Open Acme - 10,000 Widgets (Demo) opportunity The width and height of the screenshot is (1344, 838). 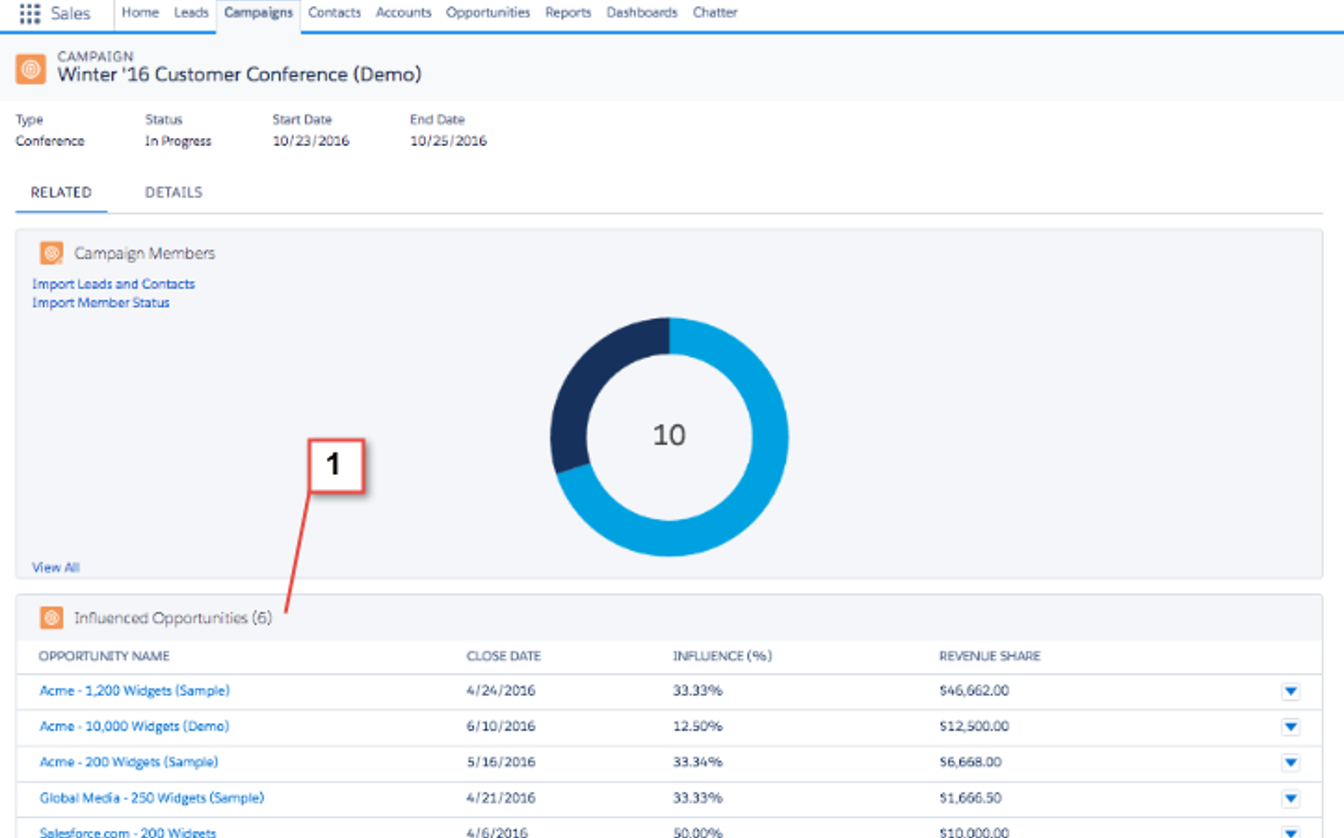tap(135, 726)
